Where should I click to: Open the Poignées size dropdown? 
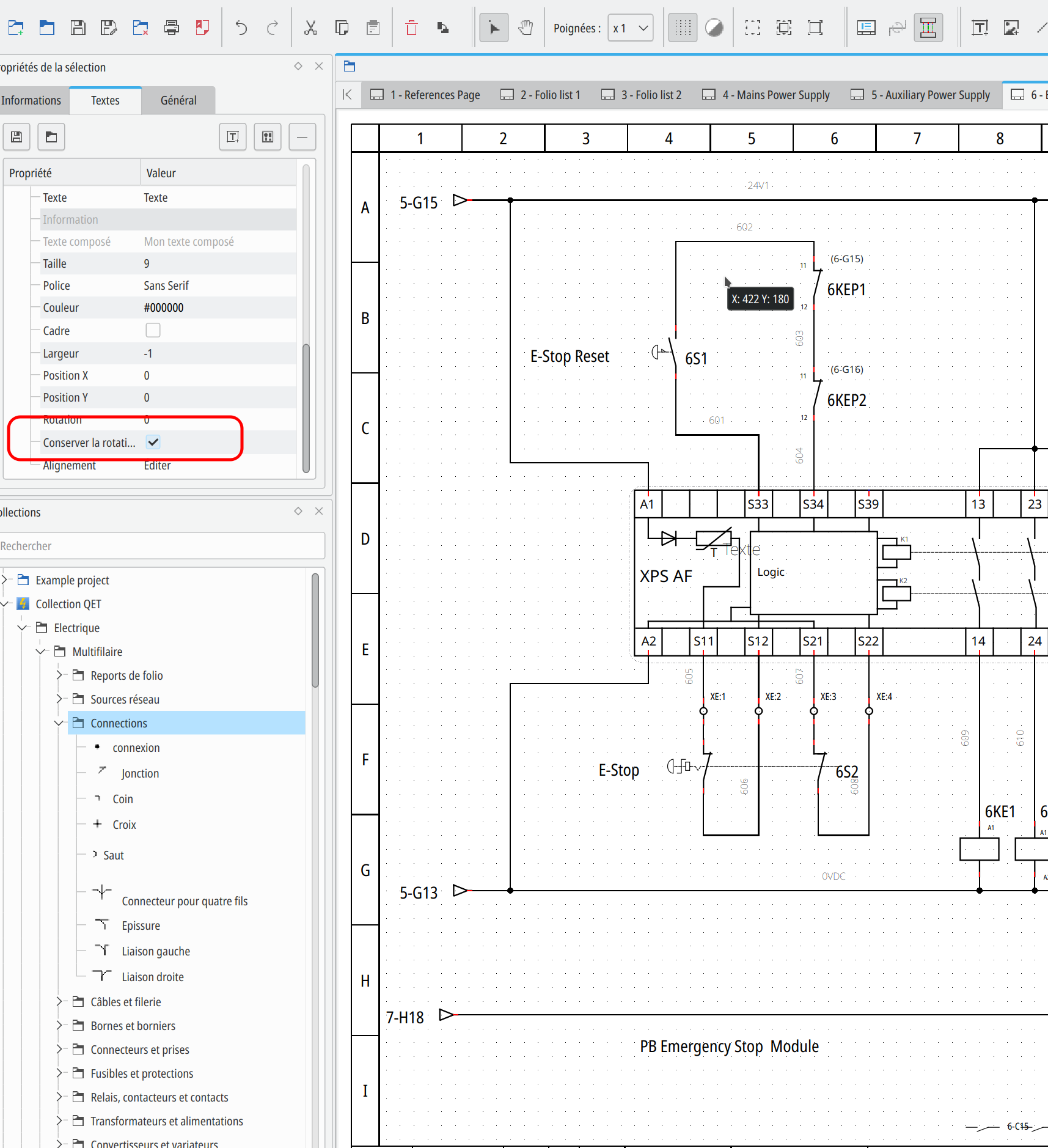(x=631, y=28)
